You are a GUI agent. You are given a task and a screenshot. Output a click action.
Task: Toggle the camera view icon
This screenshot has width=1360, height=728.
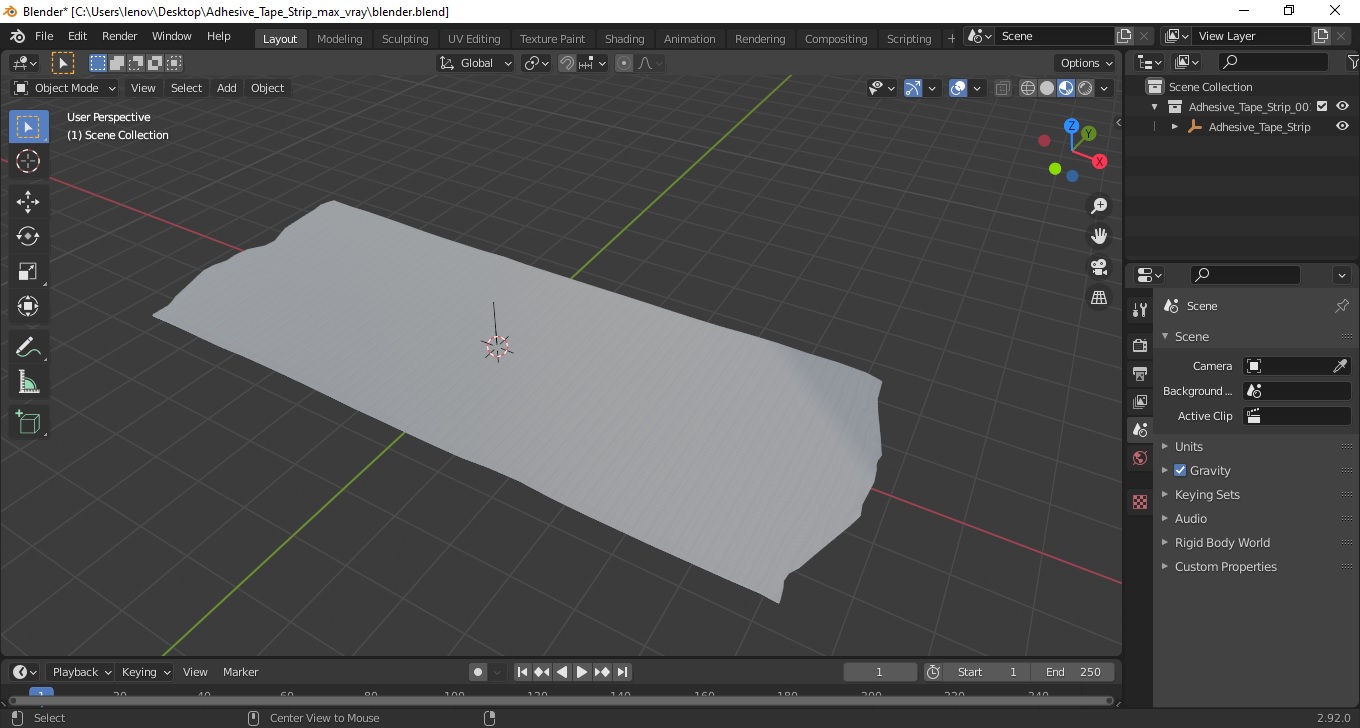1099,267
